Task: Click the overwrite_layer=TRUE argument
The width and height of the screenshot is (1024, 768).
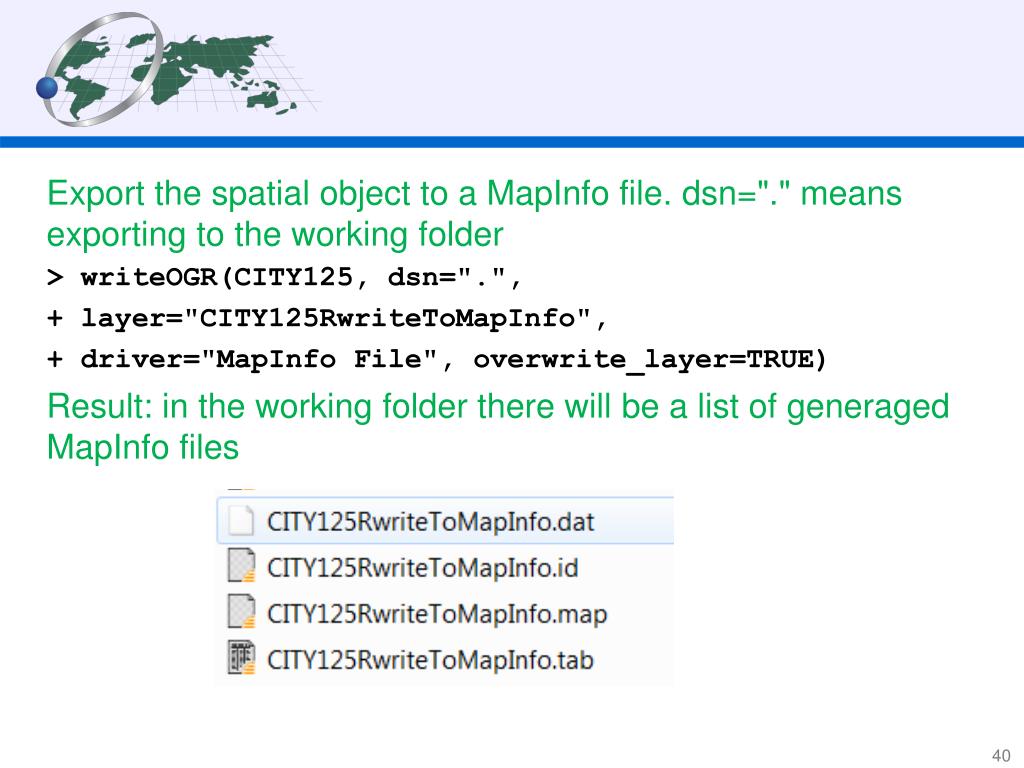Action: pos(650,360)
